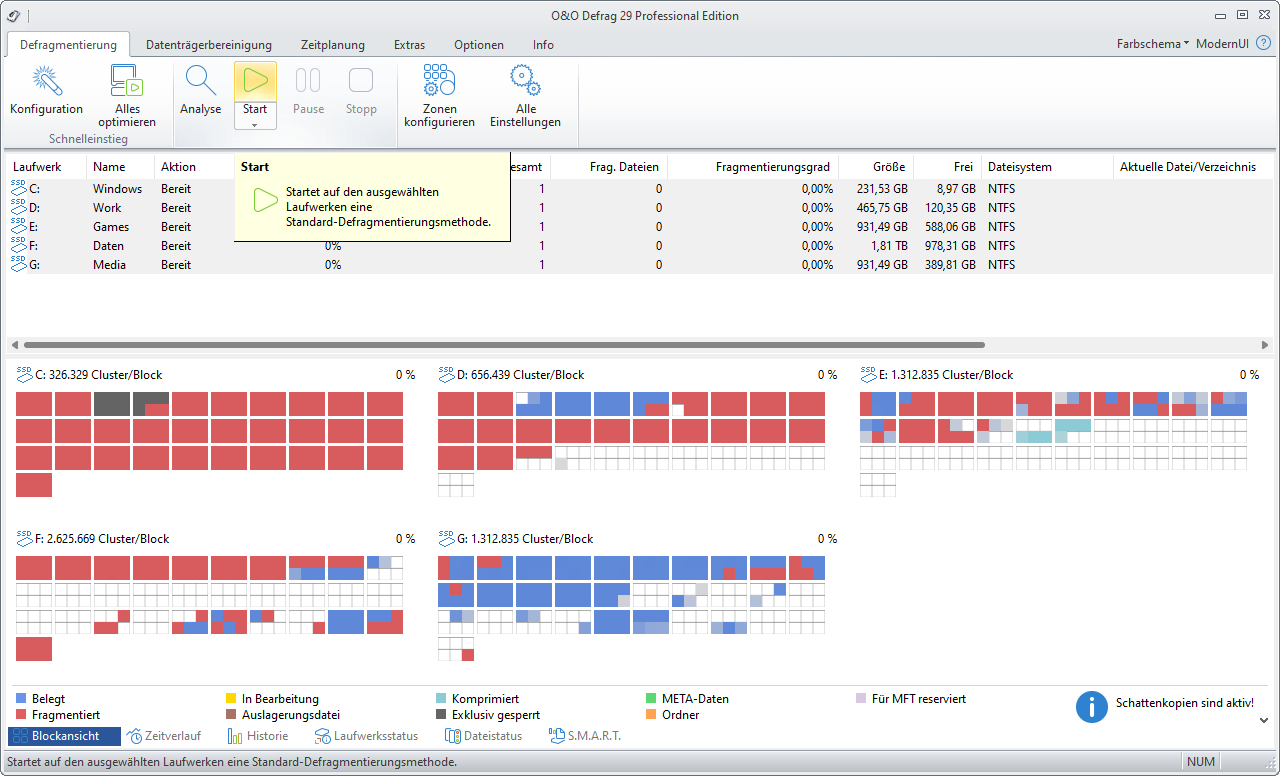Select the Media drive row

(x=640, y=264)
